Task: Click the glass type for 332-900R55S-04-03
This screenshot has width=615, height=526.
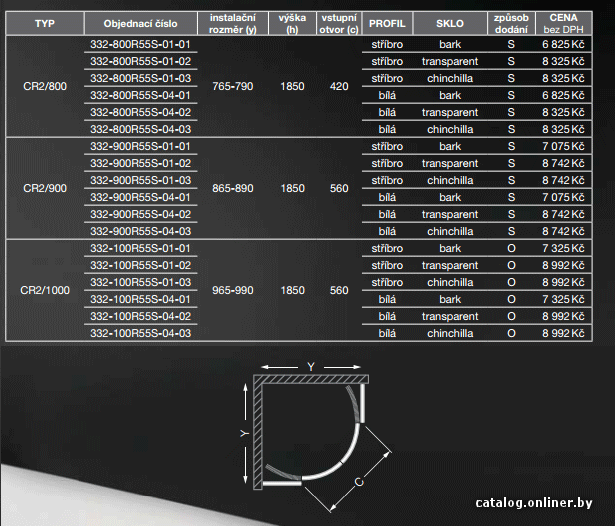Action: (x=450, y=231)
